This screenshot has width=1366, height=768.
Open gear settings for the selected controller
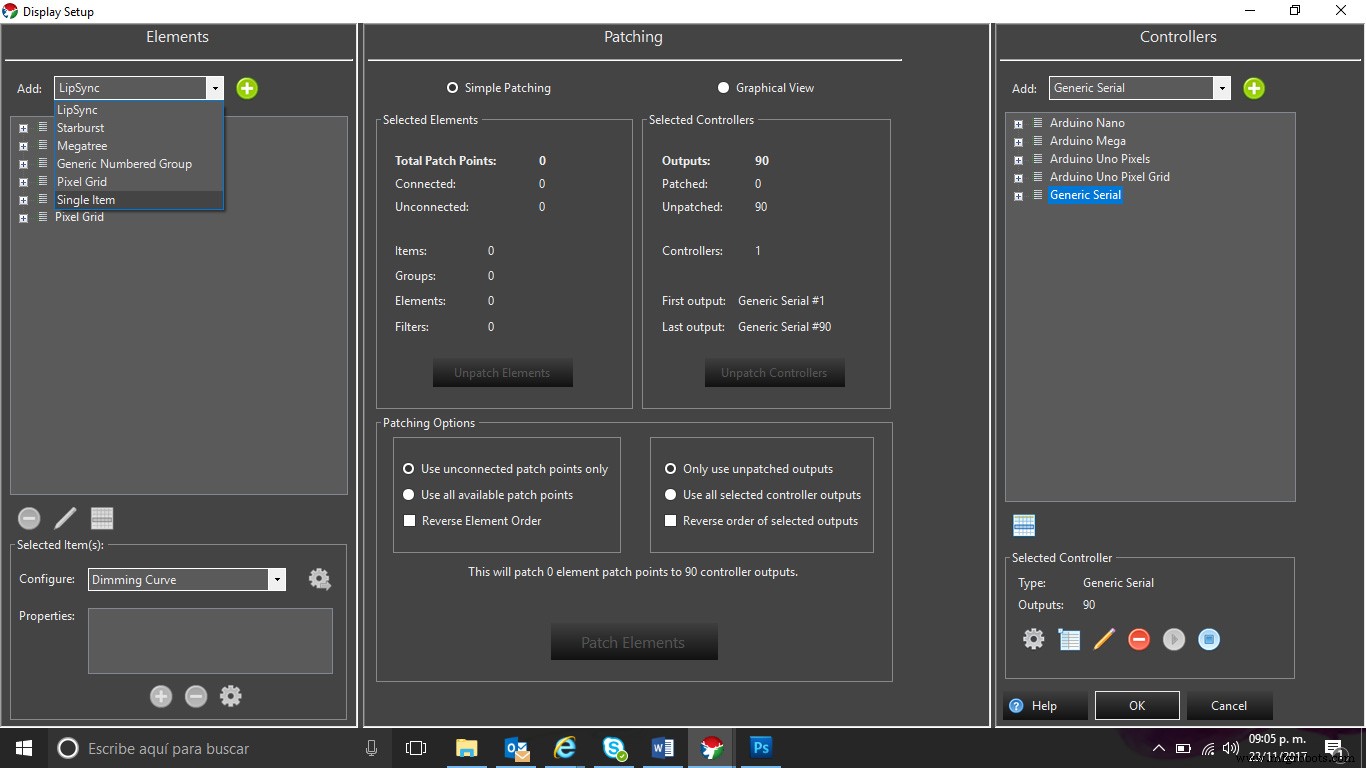click(1033, 639)
